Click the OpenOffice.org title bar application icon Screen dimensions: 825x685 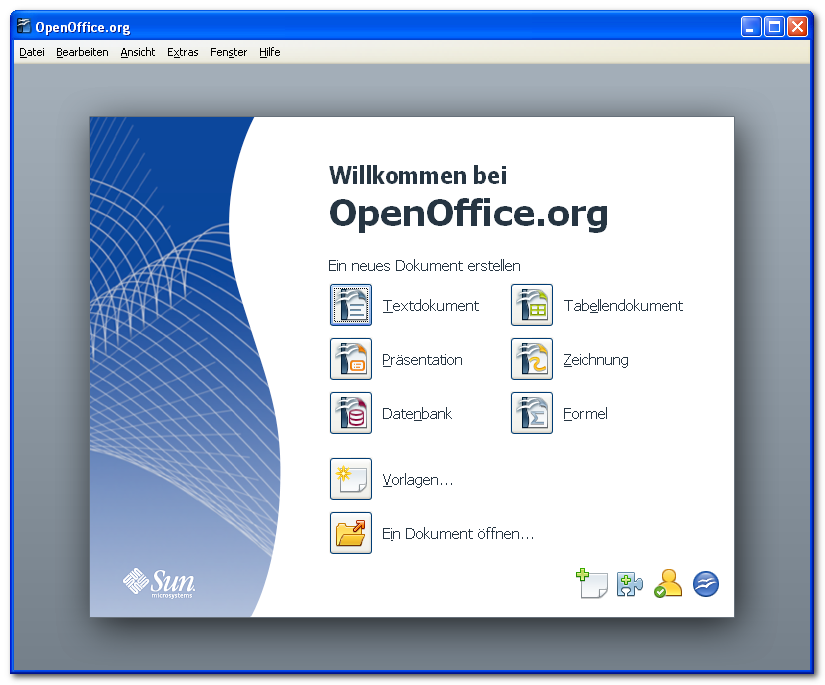click(24, 26)
